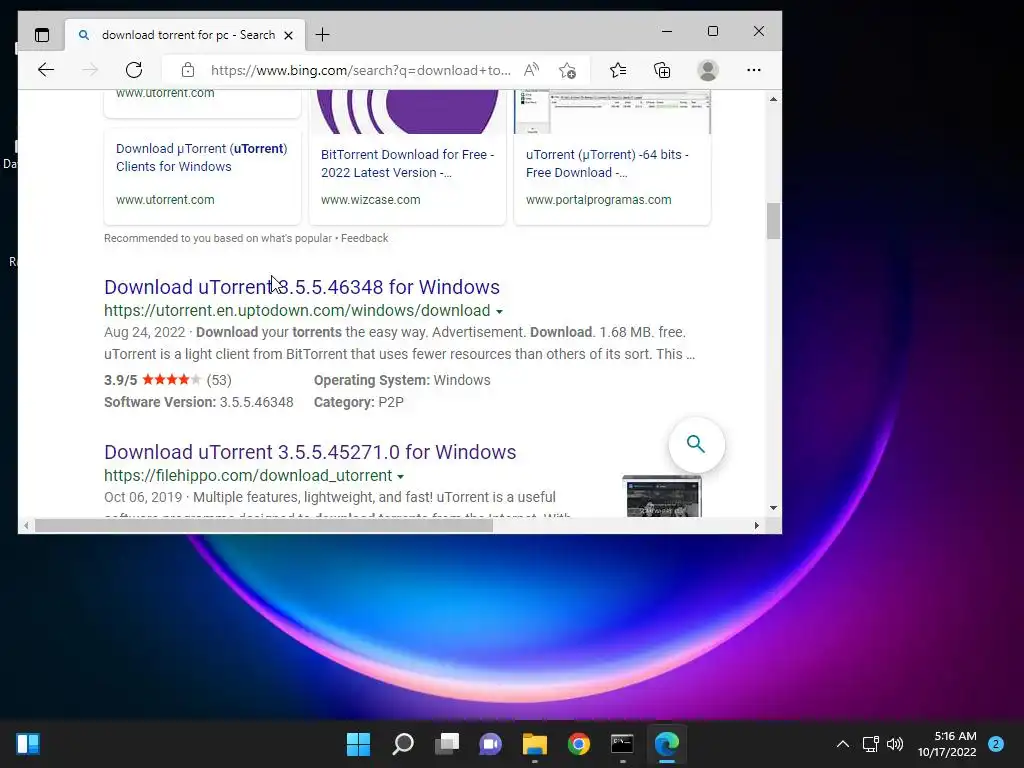Open 'Download uTorrent 3.5.5.45271.0 for Windows' result
Image resolution: width=1024 pixels, height=768 pixels.
tap(310, 452)
